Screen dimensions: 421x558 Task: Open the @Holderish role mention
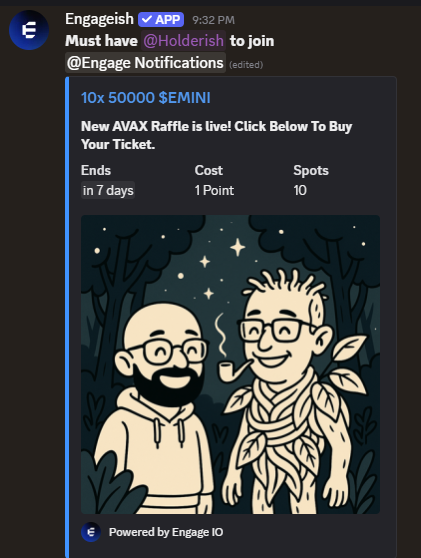pos(183,41)
